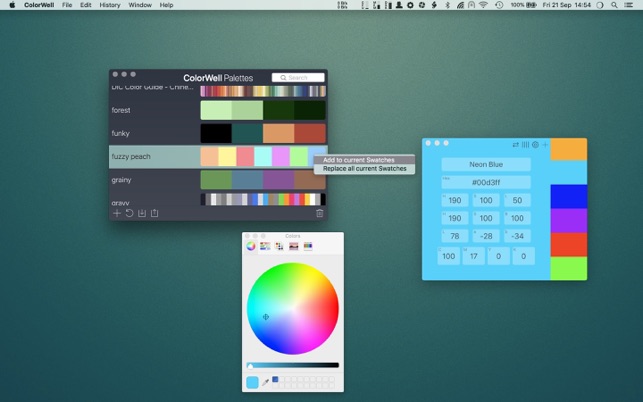Click the purple swatch of grainy palette
Screen dimensions: 643x402
(278, 180)
